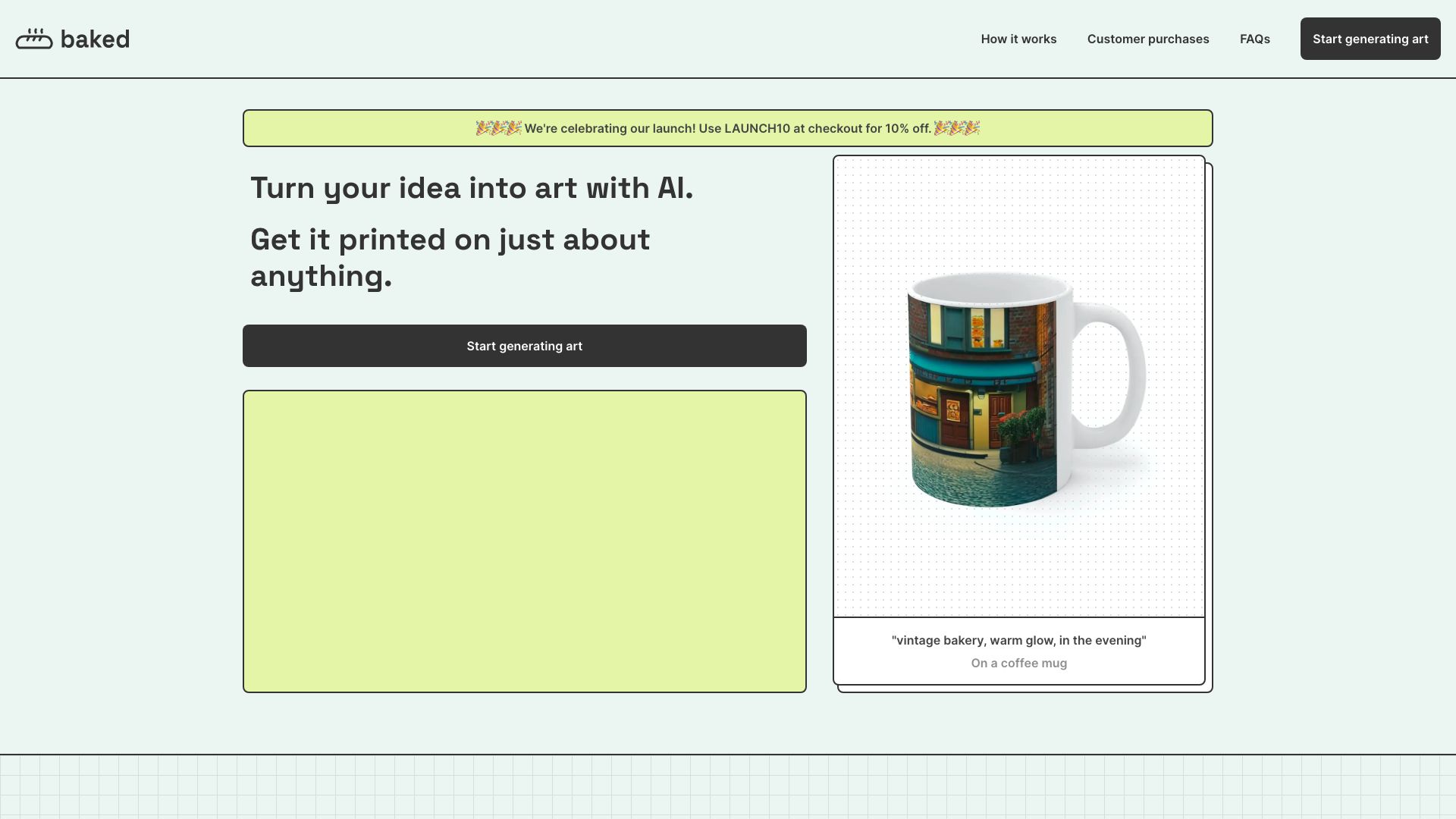Image resolution: width=1456 pixels, height=819 pixels.
Task: Click the "Get it printed" heading
Action: [450, 258]
